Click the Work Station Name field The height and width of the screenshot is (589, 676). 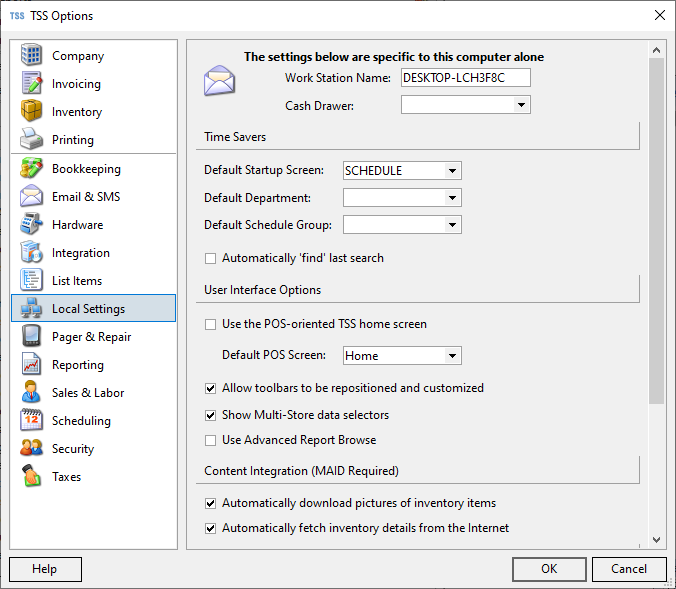pyautogui.click(x=465, y=78)
